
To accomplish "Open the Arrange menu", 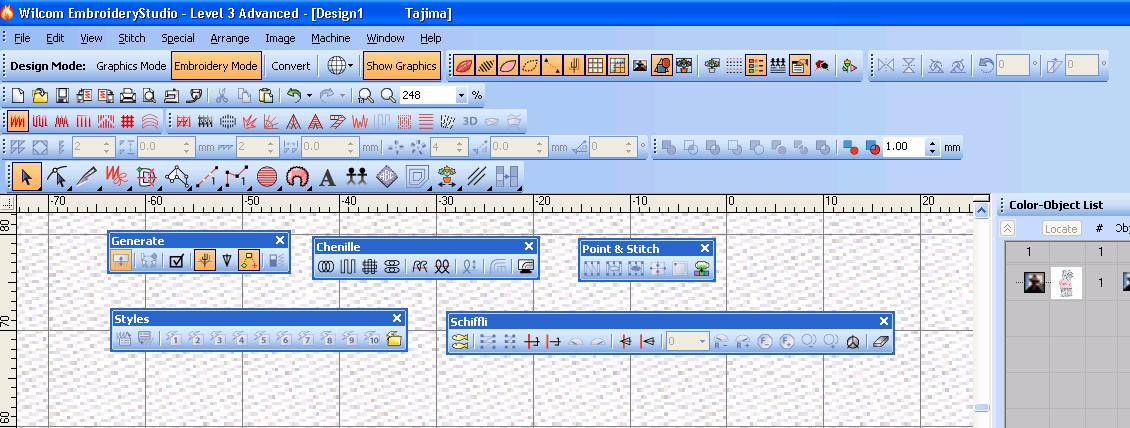I will (230, 38).
